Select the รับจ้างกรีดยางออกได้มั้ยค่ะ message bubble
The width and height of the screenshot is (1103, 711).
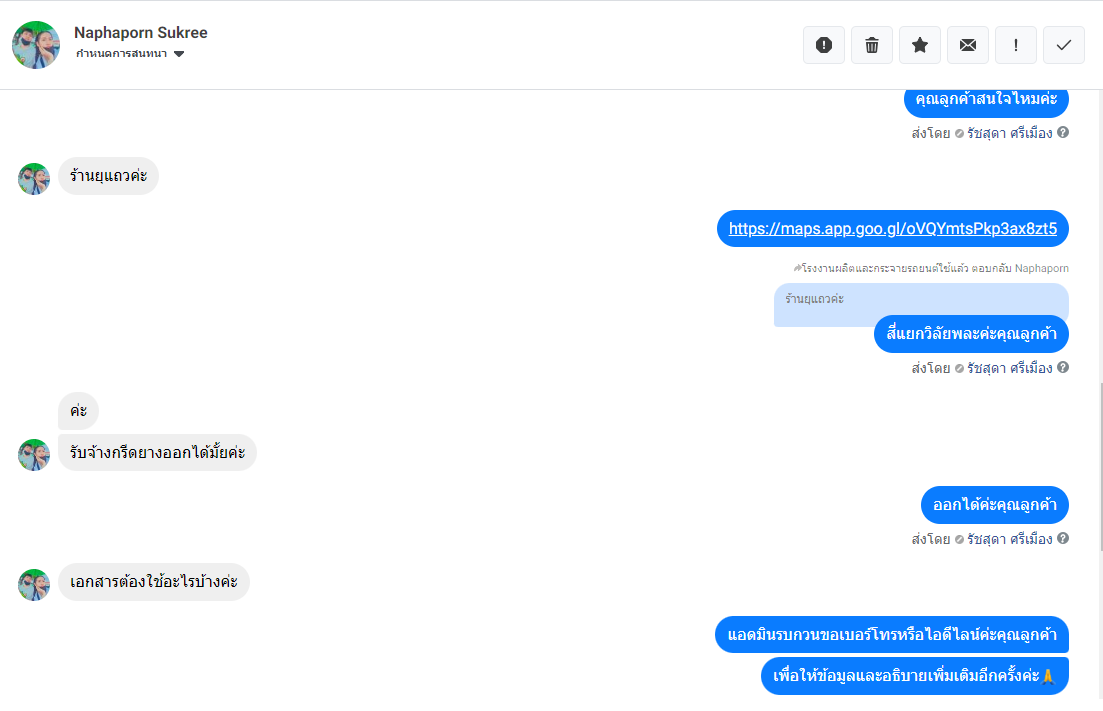[158, 452]
